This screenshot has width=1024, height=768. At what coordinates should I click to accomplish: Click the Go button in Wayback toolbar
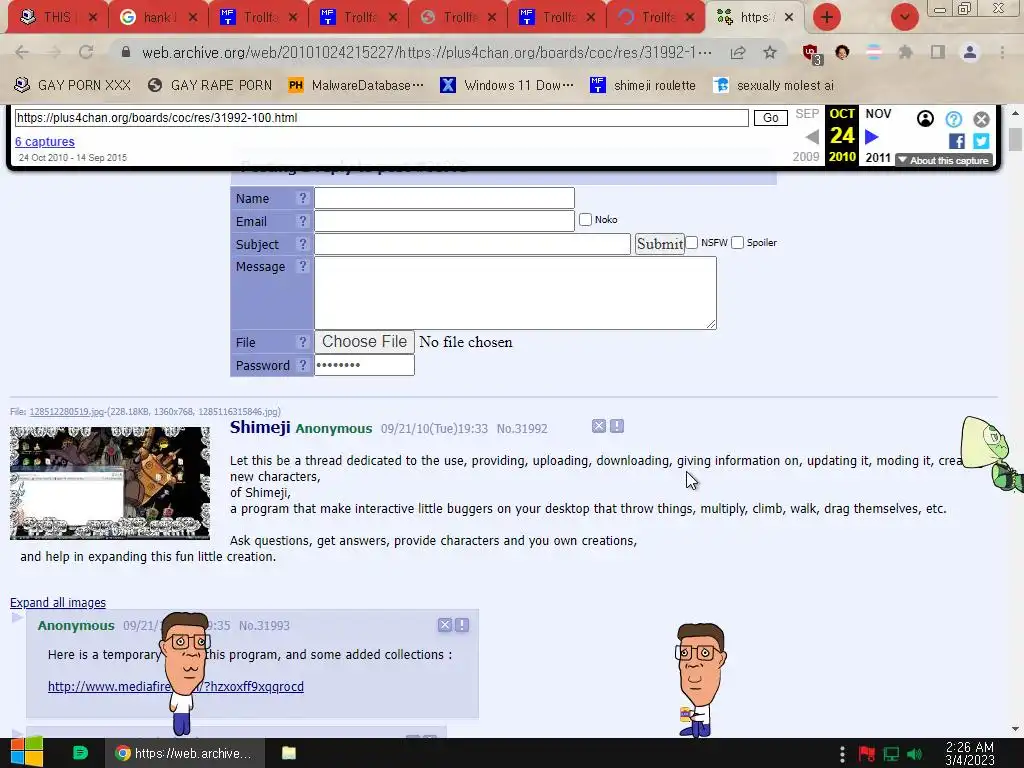(x=771, y=118)
